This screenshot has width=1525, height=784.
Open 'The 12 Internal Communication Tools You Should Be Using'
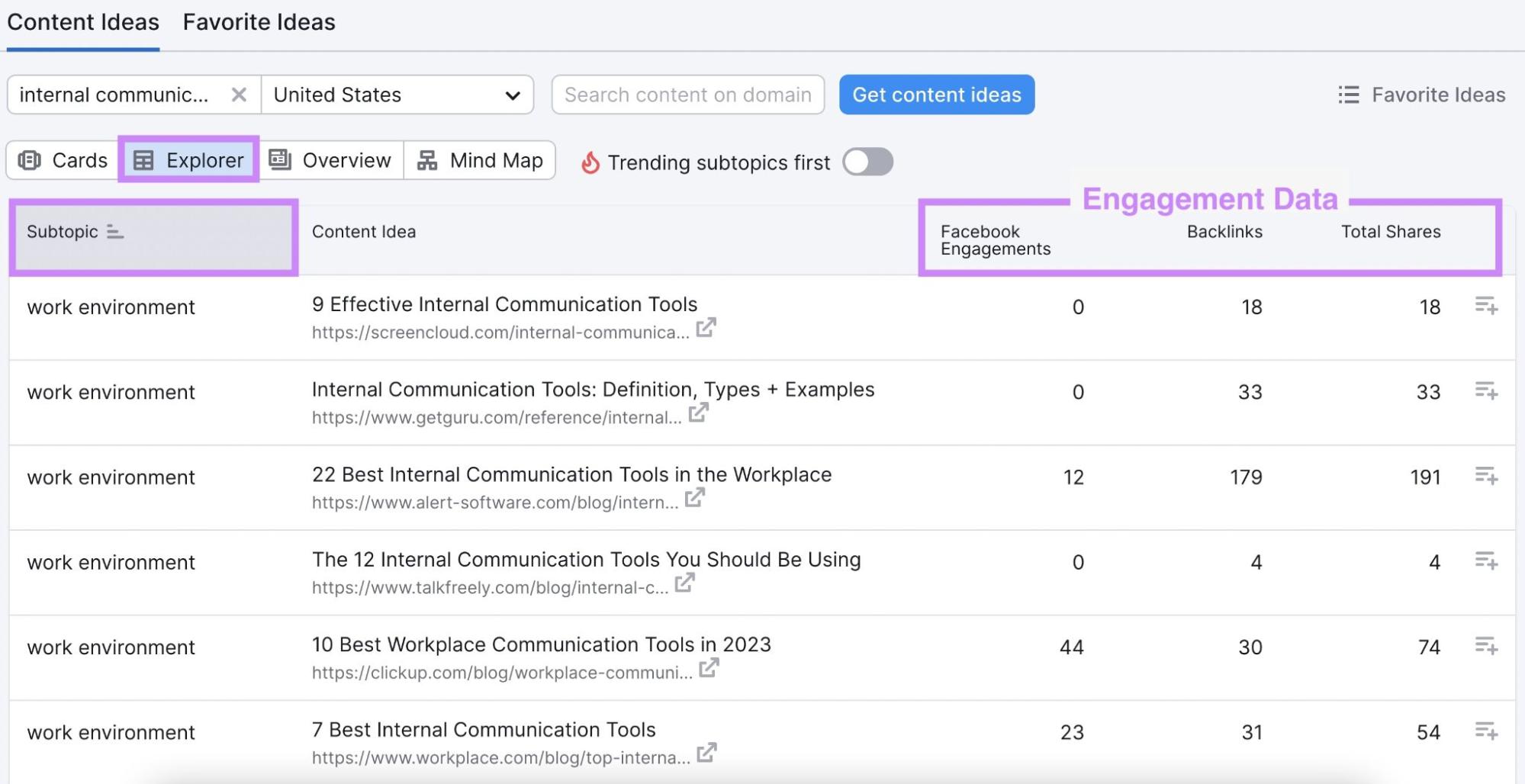coord(586,560)
